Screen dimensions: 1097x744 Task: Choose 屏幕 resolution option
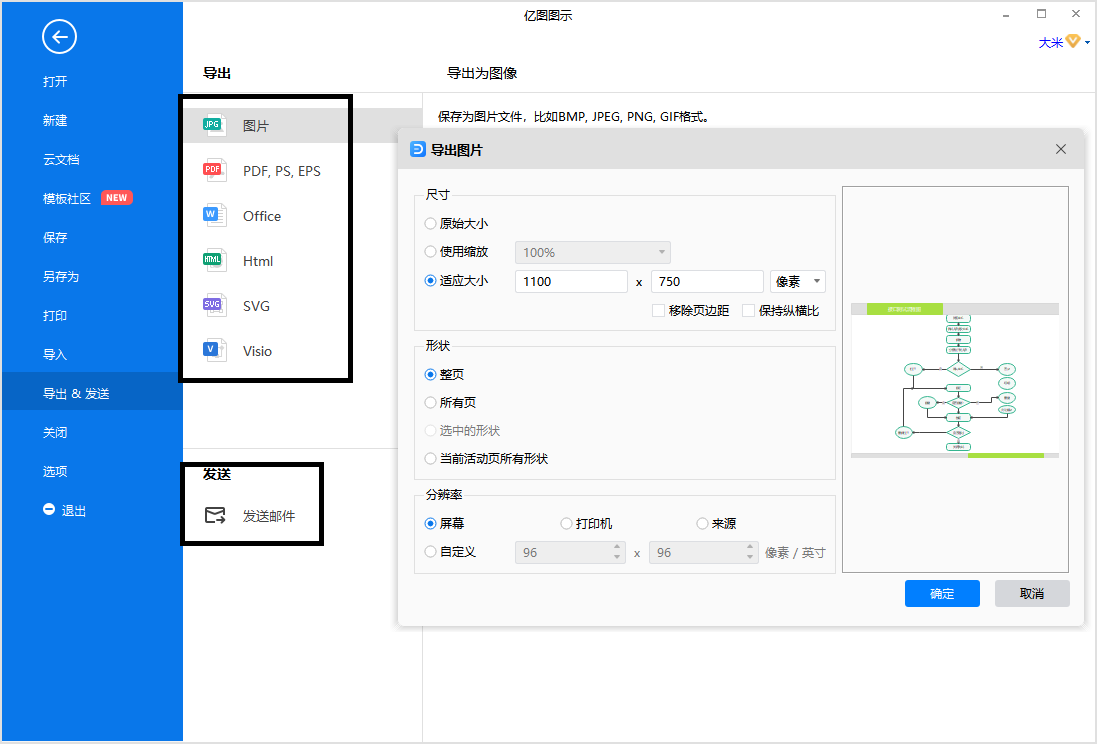coord(430,524)
